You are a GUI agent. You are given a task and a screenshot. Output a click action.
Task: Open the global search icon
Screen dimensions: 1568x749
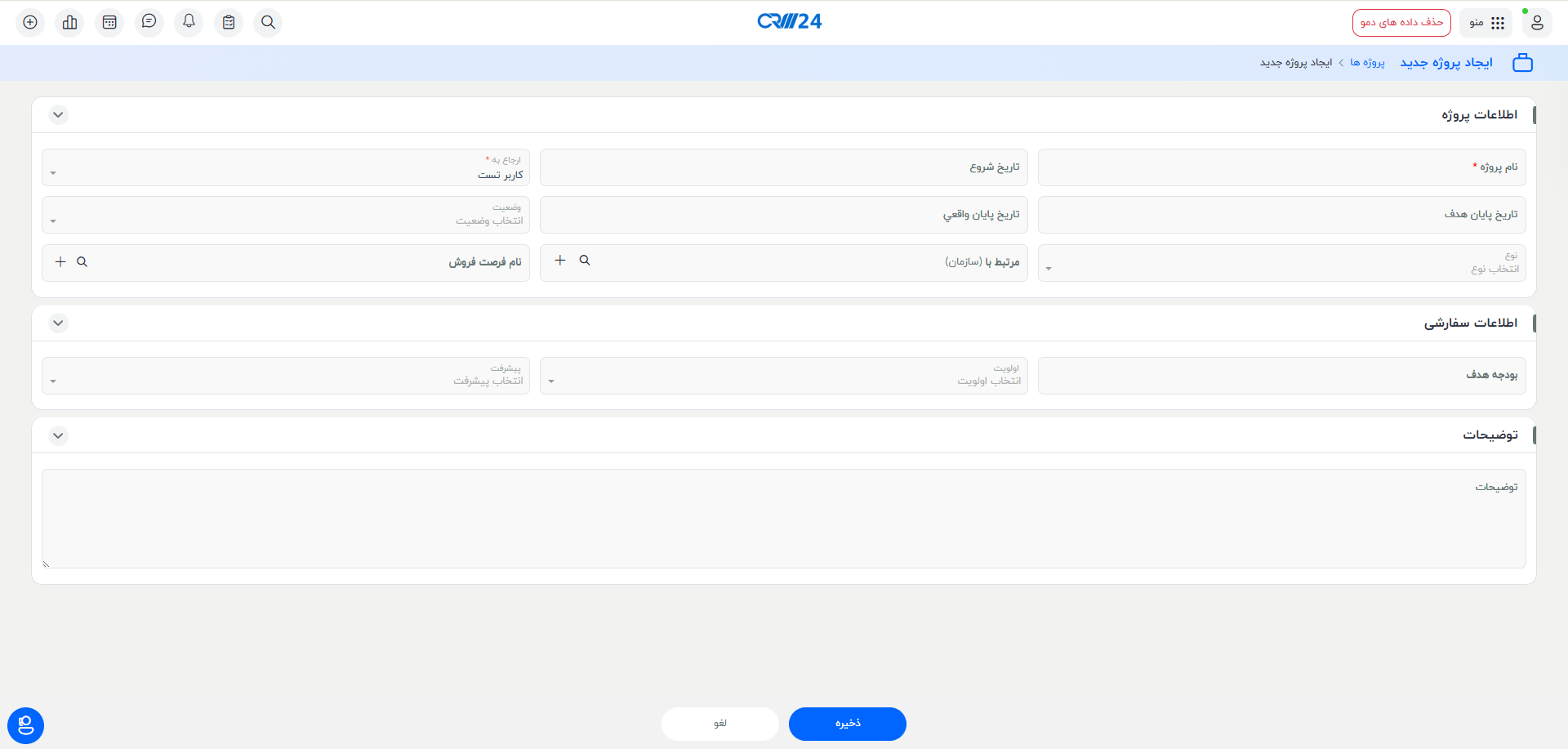[268, 22]
